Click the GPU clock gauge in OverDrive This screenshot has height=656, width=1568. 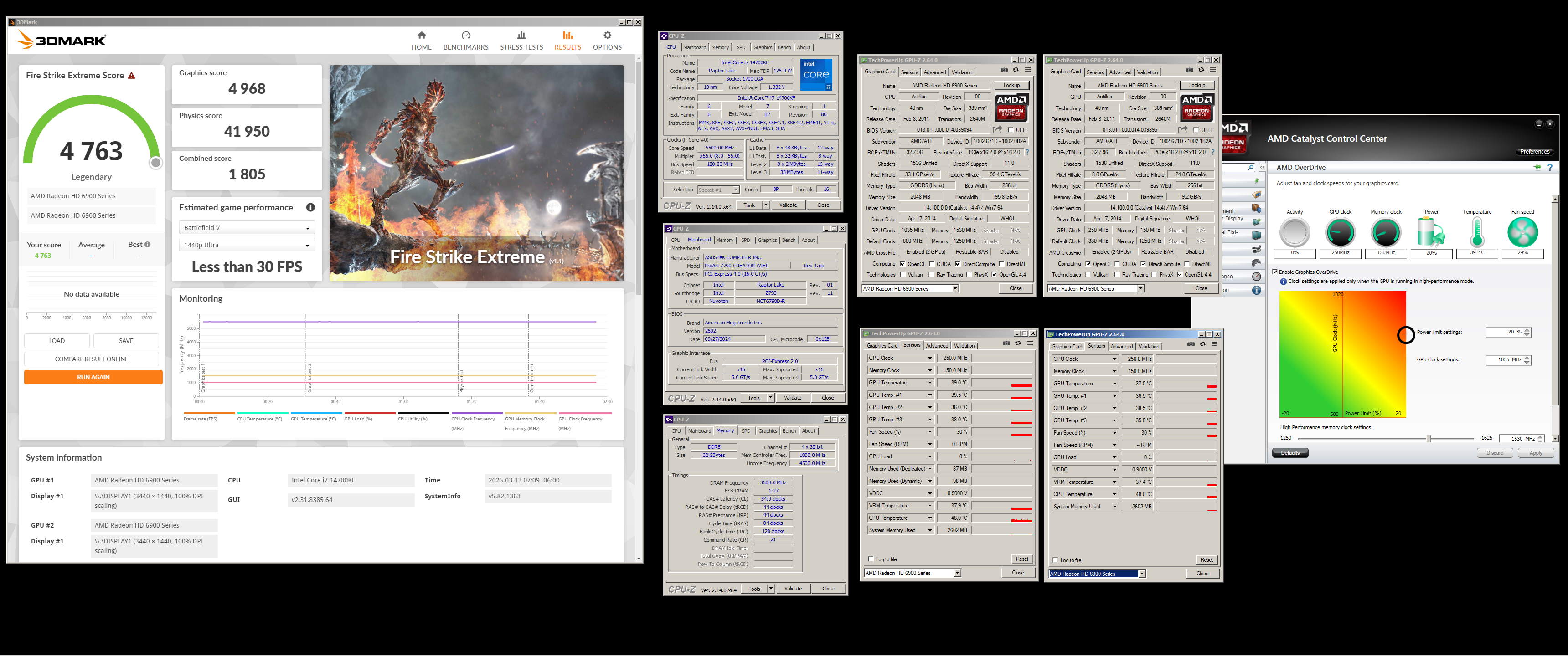point(1340,232)
